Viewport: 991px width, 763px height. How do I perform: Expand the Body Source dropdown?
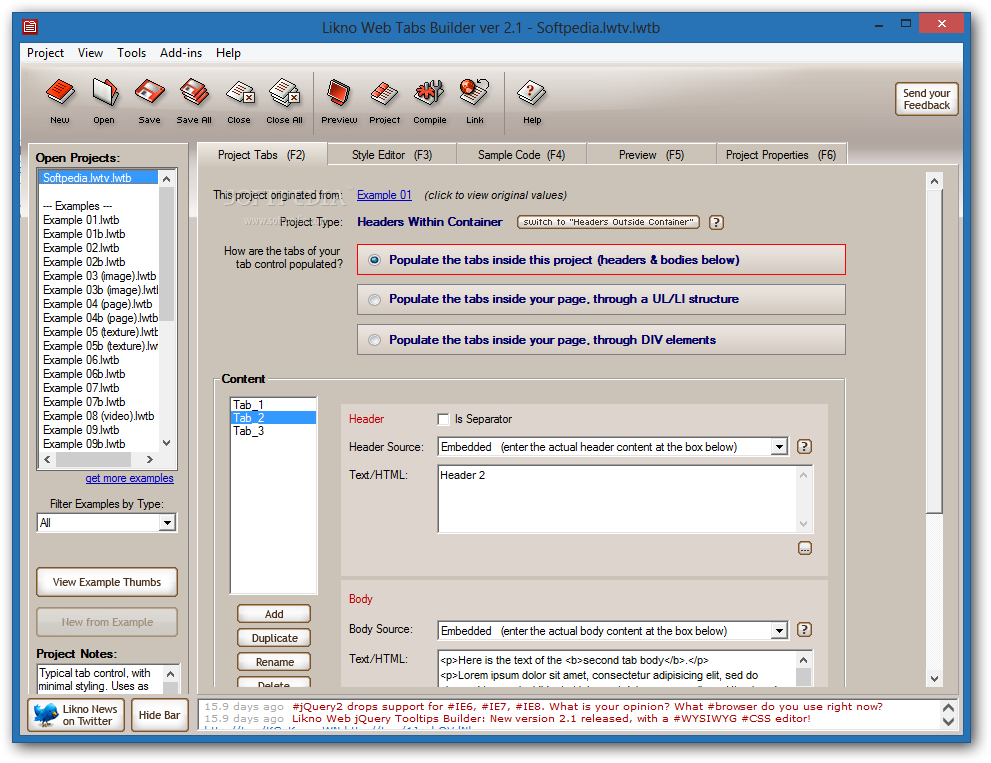coord(780,631)
